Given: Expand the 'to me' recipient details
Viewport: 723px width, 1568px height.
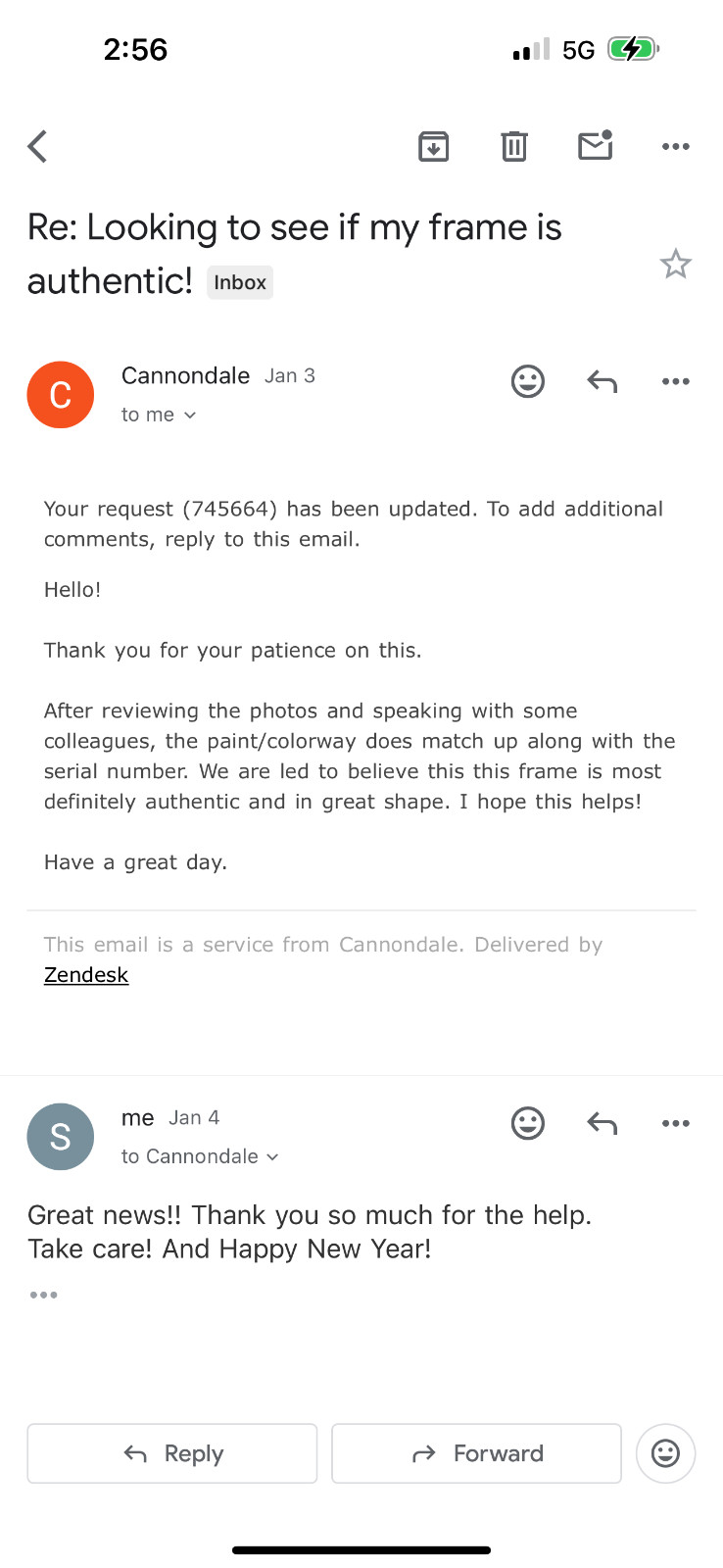Looking at the screenshot, I should (x=159, y=415).
